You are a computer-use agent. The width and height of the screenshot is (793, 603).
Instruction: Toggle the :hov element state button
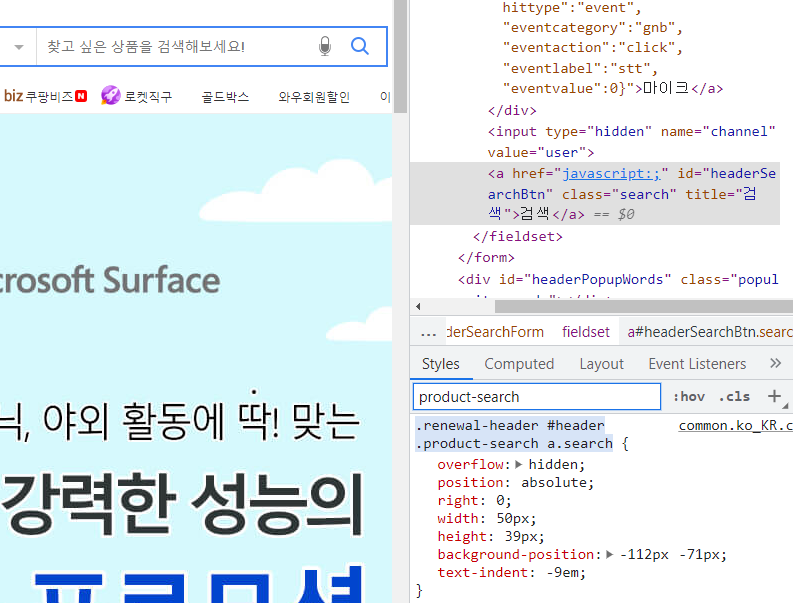(x=689, y=397)
